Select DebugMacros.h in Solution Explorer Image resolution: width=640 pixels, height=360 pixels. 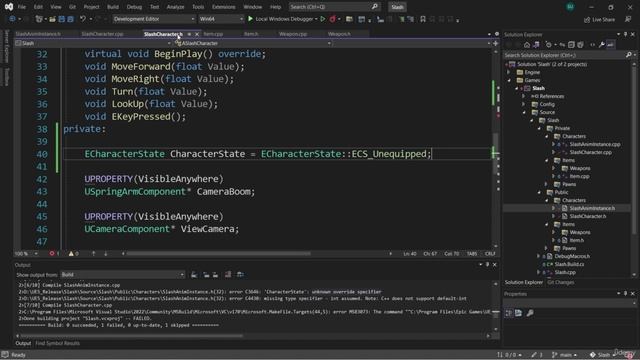point(571,256)
